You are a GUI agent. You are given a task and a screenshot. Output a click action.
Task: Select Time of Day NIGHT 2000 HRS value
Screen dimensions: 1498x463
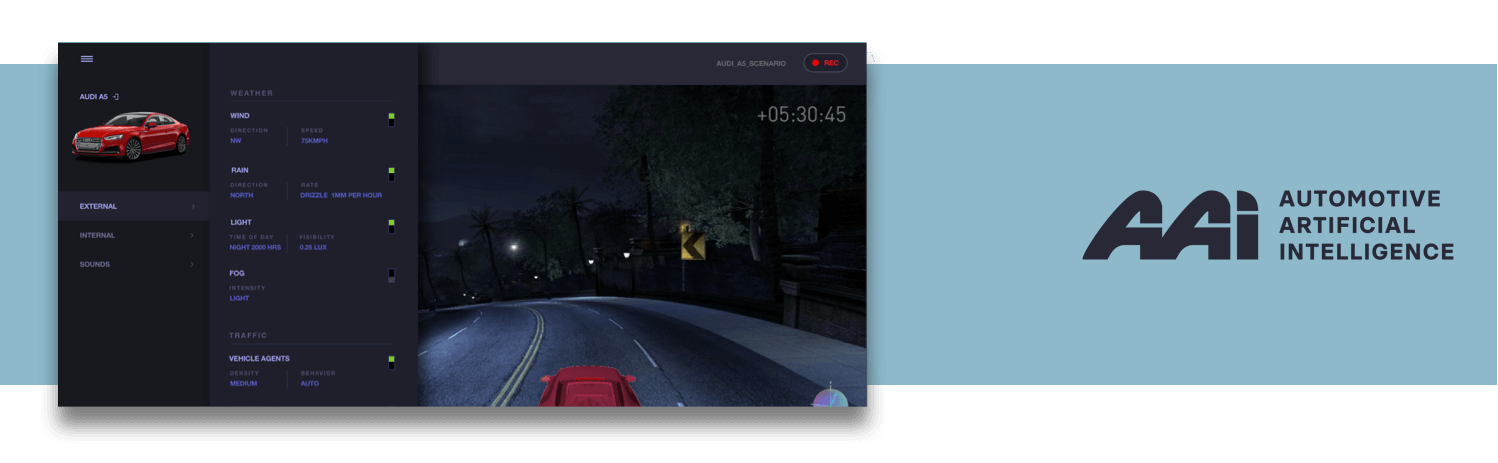[255, 247]
